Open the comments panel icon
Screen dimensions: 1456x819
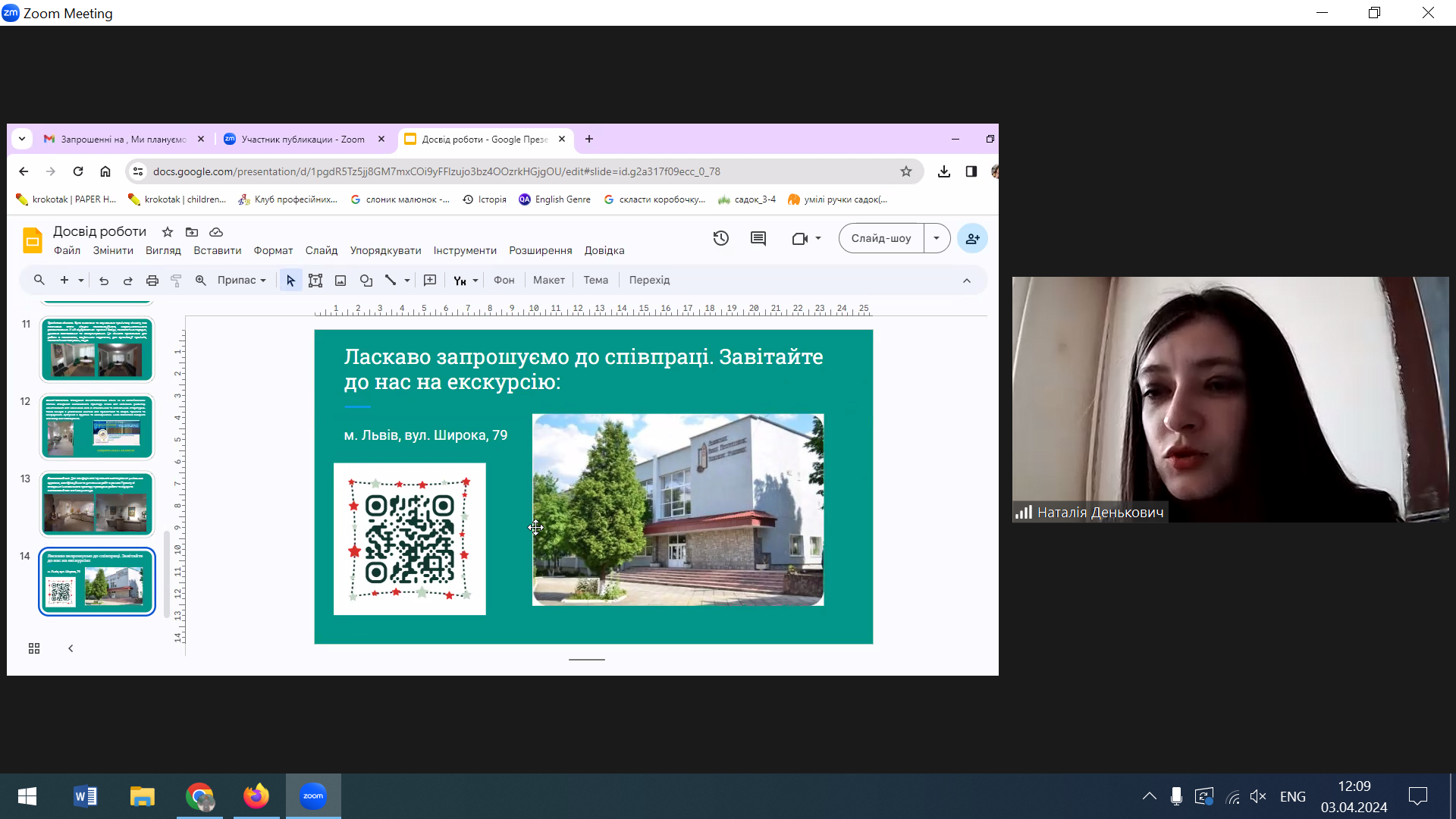point(758,238)
